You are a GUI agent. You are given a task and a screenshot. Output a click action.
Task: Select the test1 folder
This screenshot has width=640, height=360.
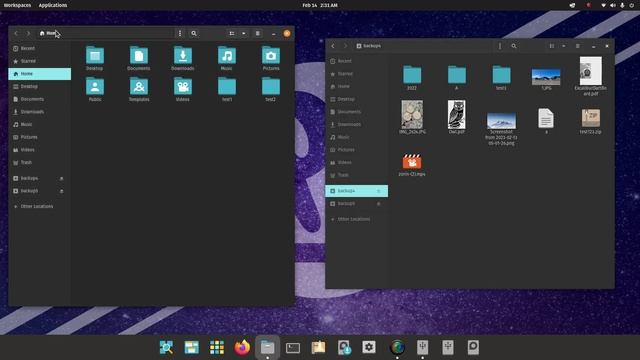[227, 87]
